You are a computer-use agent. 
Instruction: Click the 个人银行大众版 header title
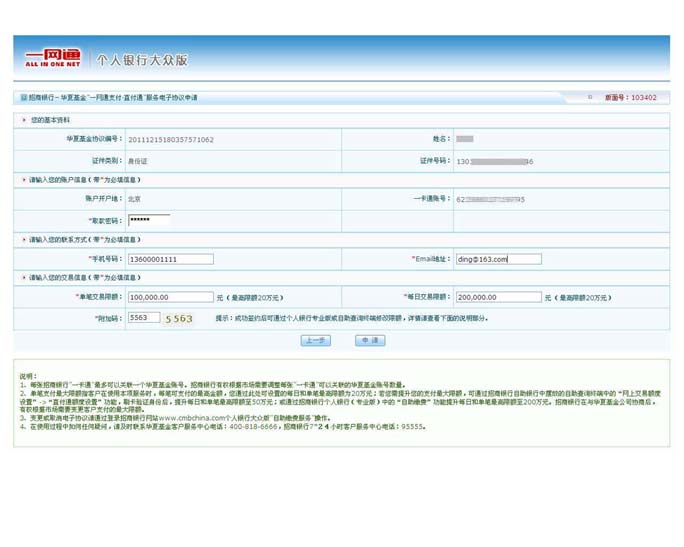click(x=142, y=60)
